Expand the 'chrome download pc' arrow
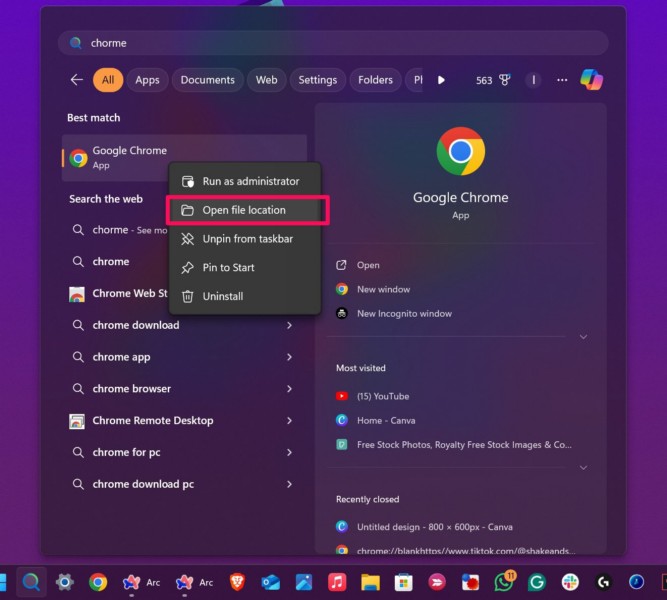 point(289,484)
